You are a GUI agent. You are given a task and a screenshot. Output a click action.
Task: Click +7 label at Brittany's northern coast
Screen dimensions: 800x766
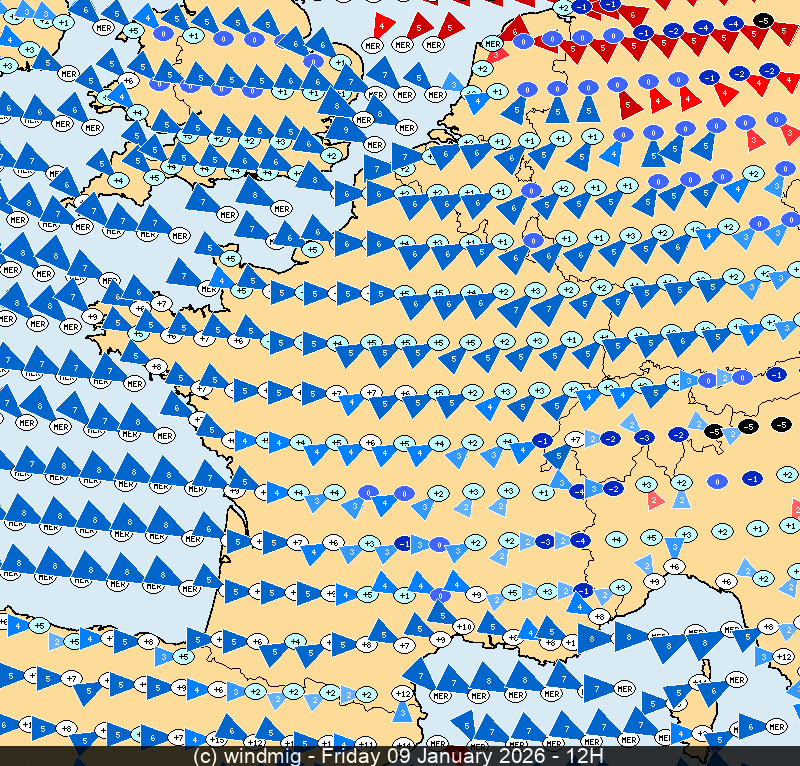162,302
